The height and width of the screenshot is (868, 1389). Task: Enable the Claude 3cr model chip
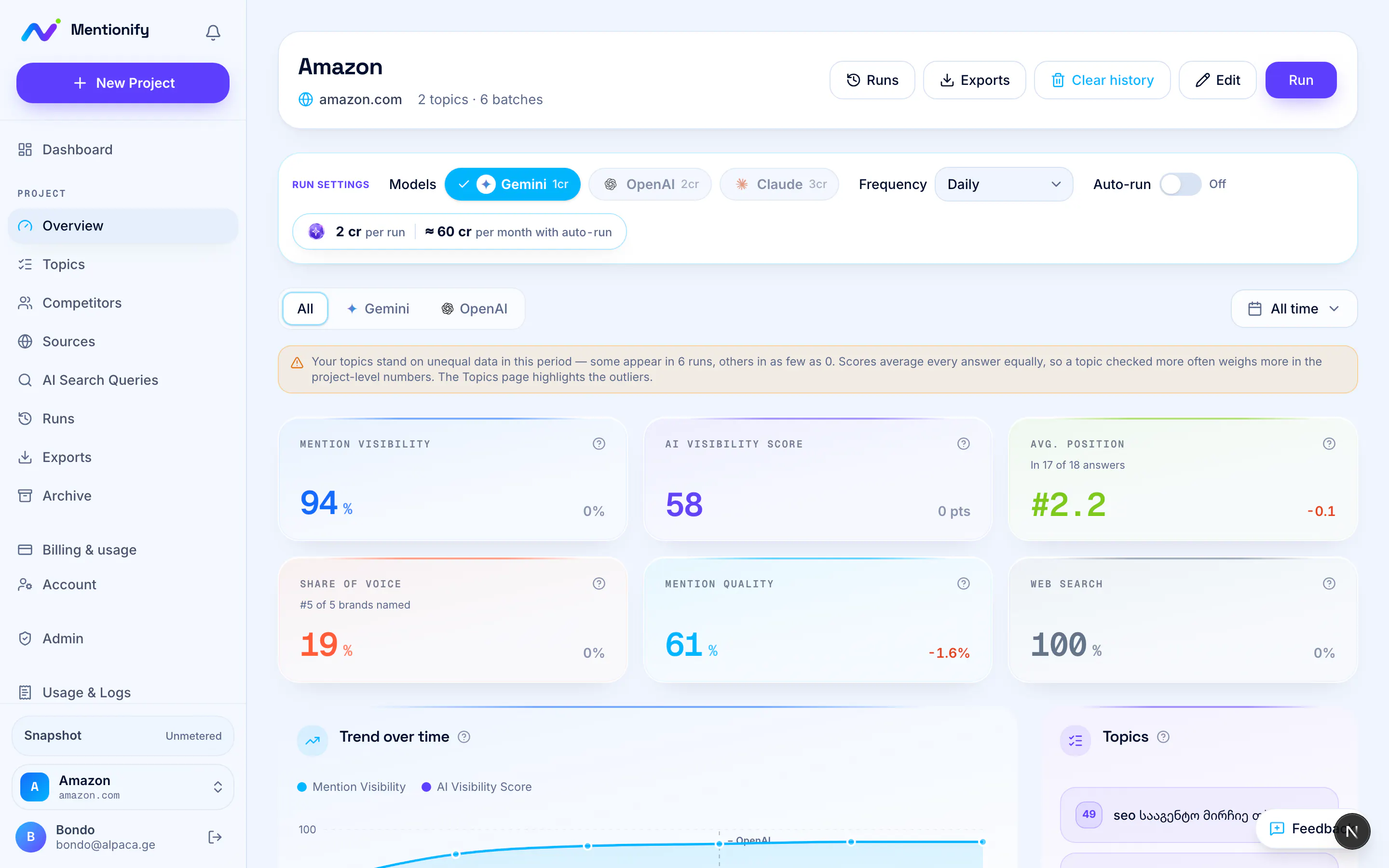(x=779, y=184)
